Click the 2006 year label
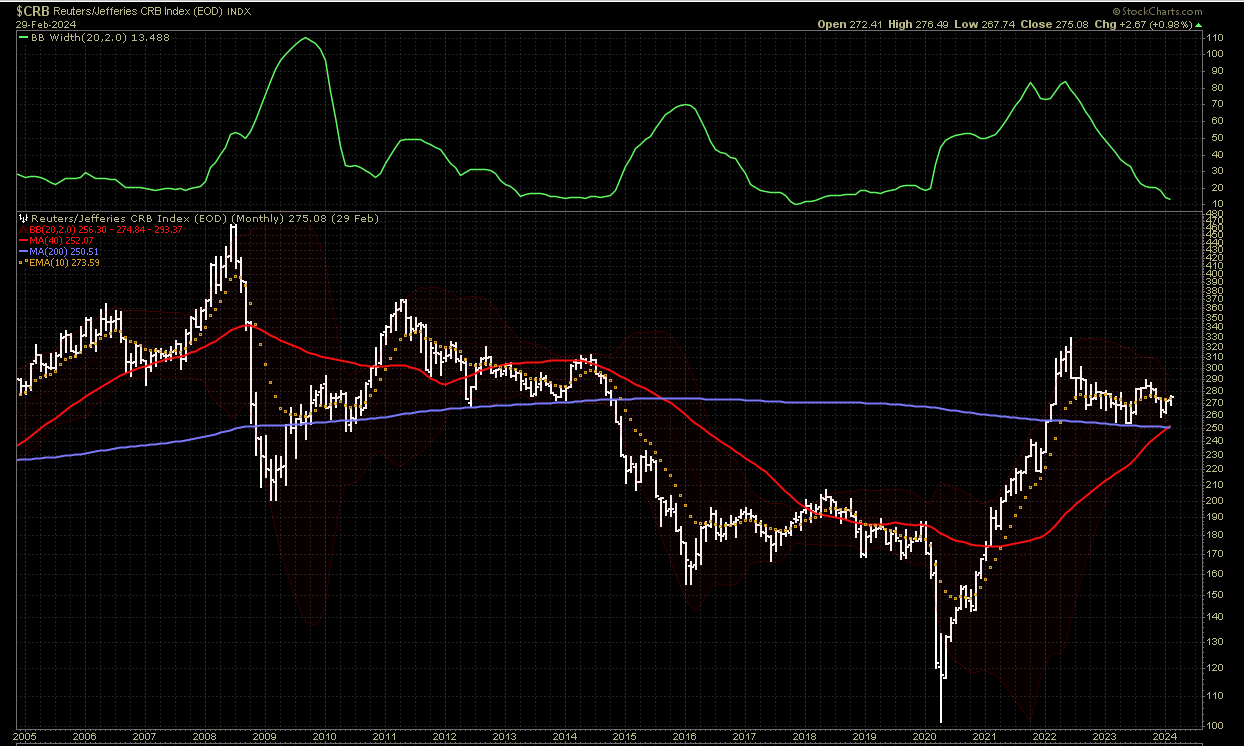 pyautogui.click(x=85, y=737)
